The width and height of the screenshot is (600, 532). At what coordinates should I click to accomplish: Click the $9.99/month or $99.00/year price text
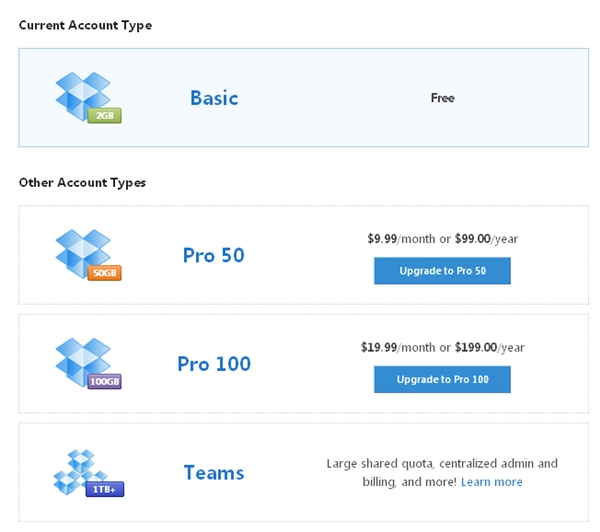click(x=443, y=239)
